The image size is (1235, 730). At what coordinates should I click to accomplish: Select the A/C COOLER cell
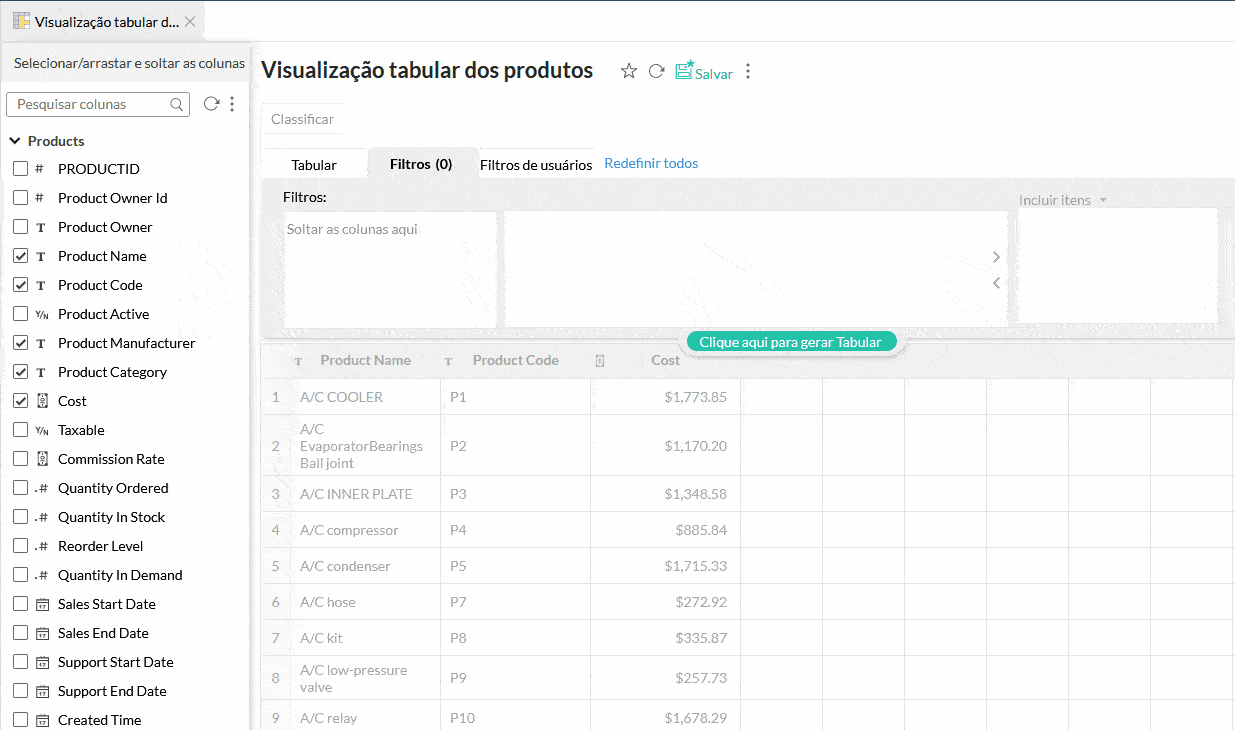(x=366, y=397)
